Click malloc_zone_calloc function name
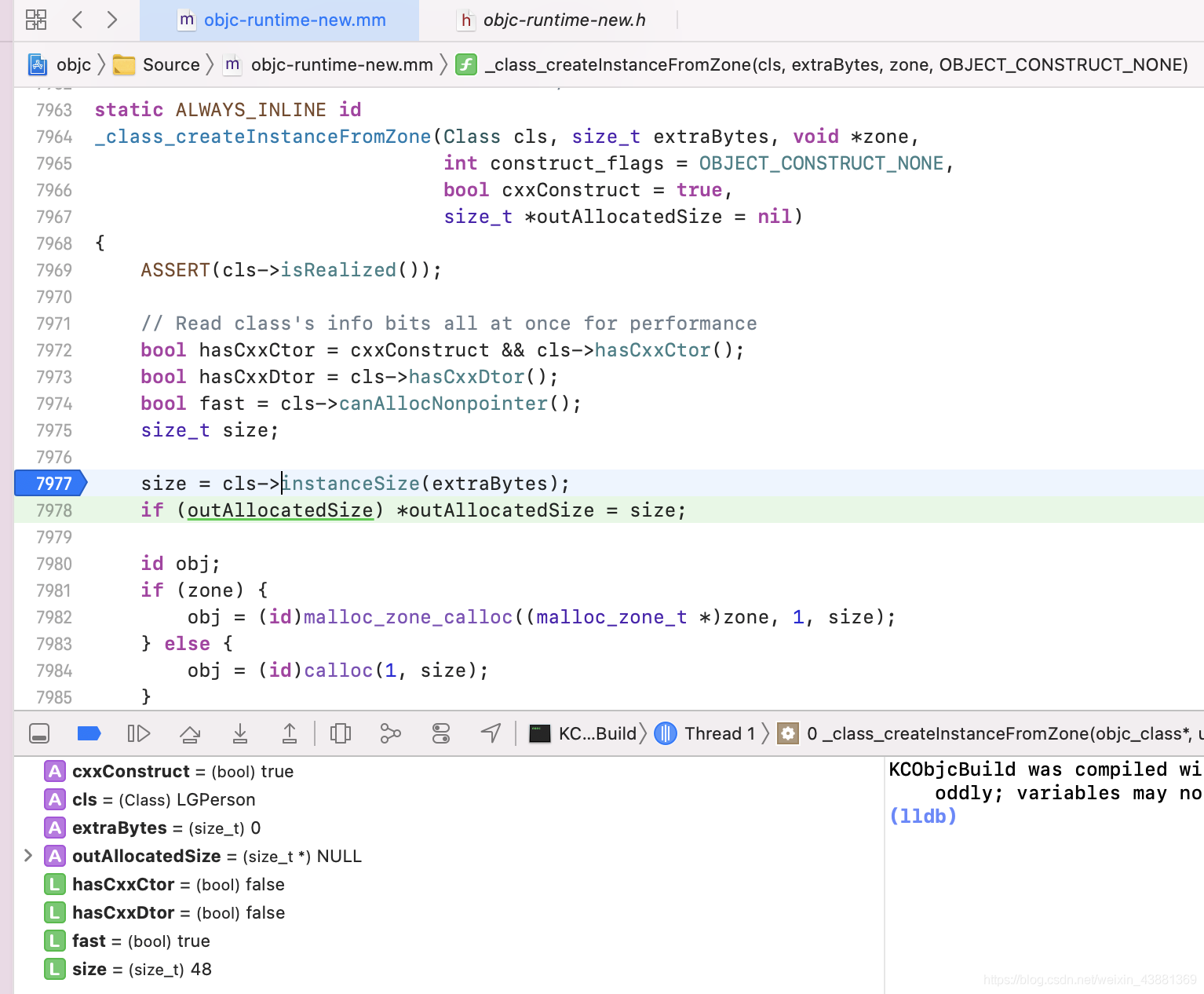1204x994 pixels. (408, 617)
